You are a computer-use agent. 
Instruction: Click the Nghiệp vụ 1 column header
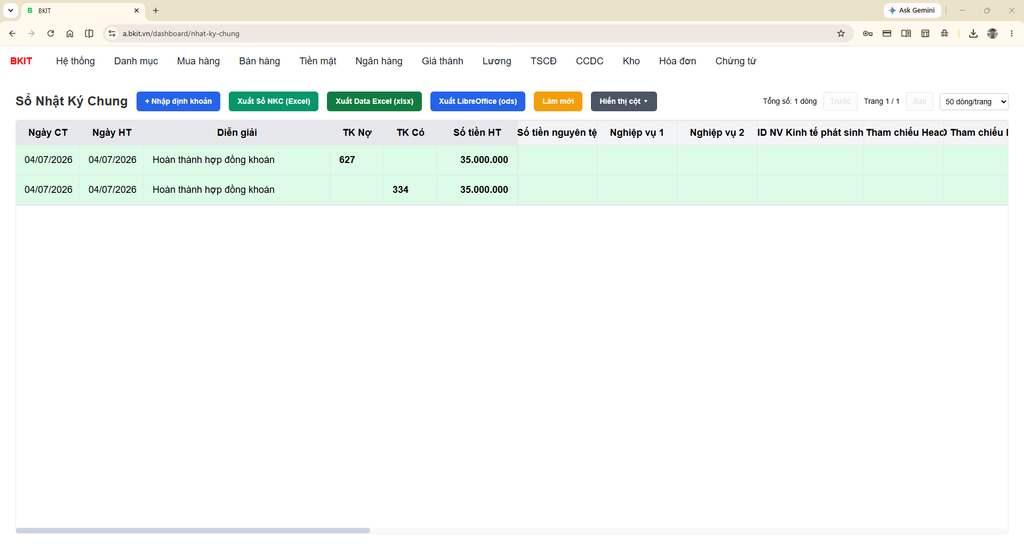(637, 133)
